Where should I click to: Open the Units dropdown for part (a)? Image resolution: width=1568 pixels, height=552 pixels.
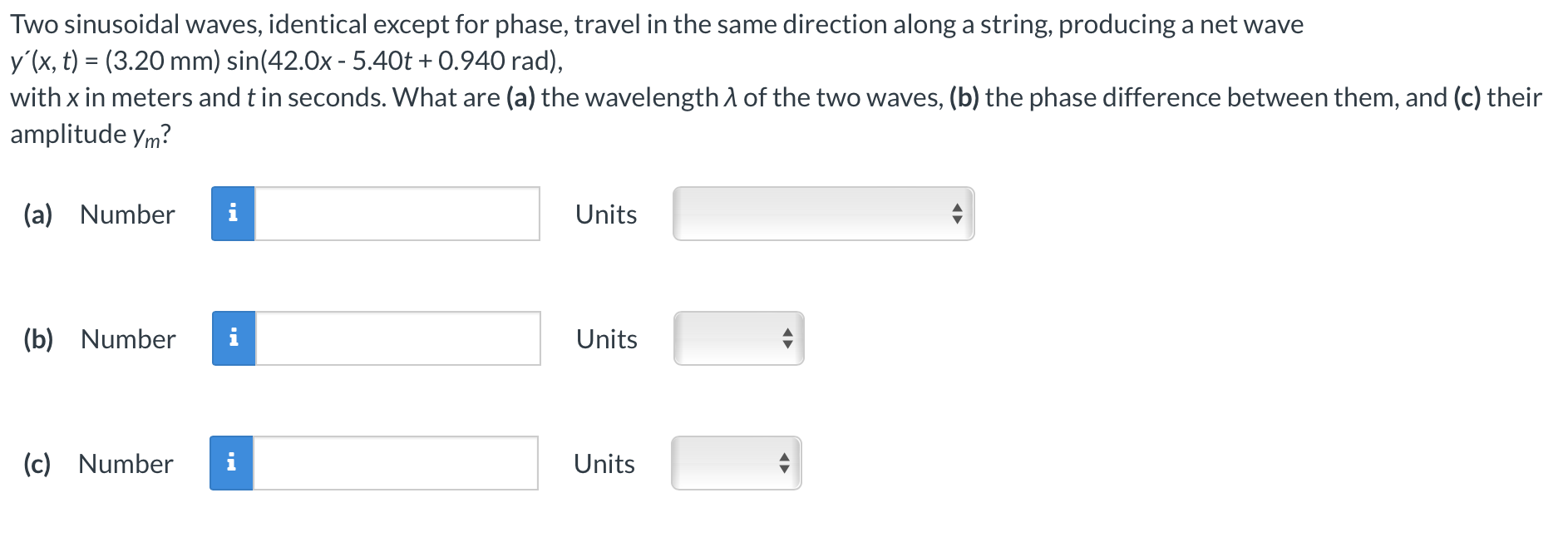[821, 214]
